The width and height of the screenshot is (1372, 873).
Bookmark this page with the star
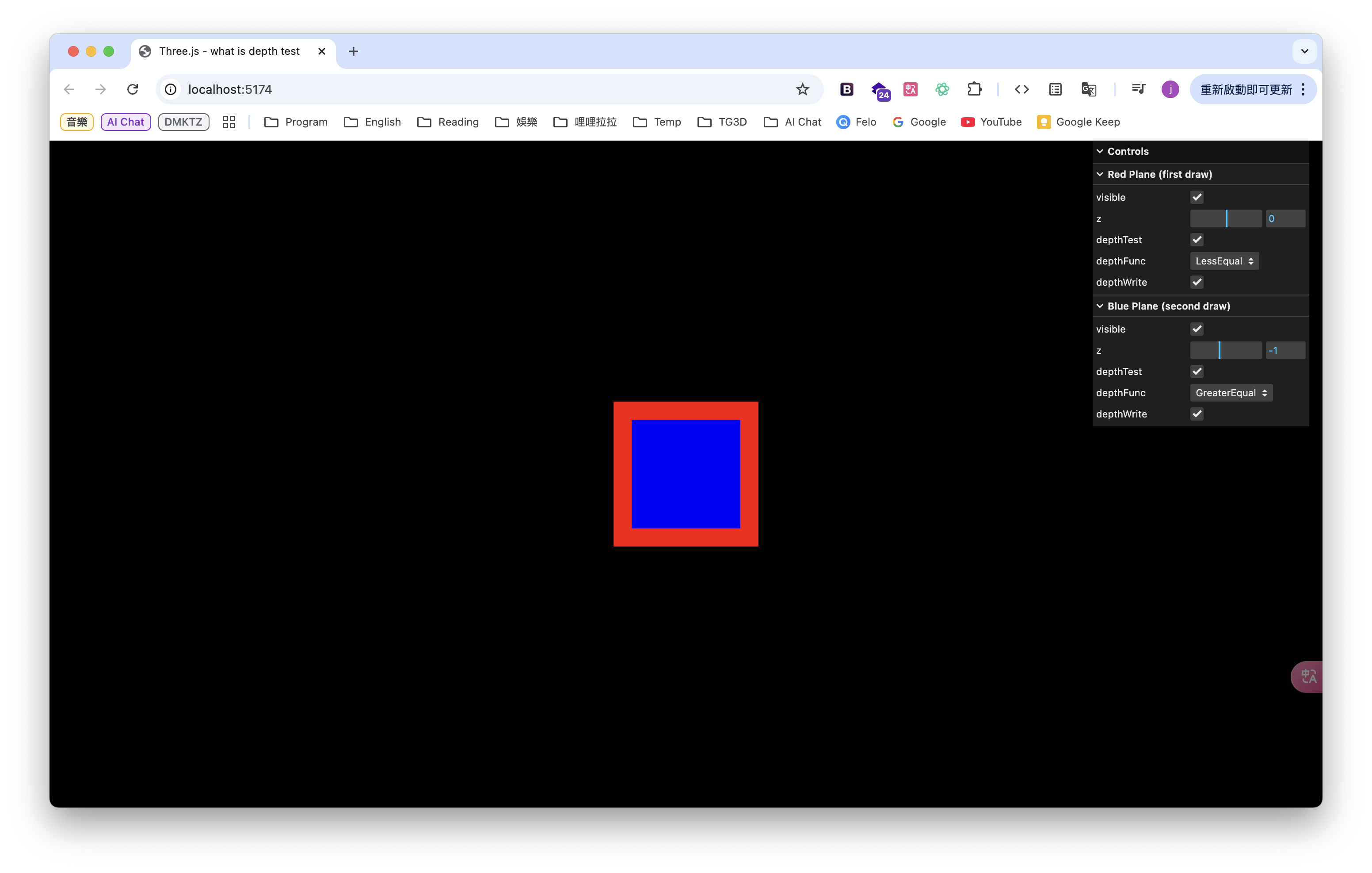(802, 89)
